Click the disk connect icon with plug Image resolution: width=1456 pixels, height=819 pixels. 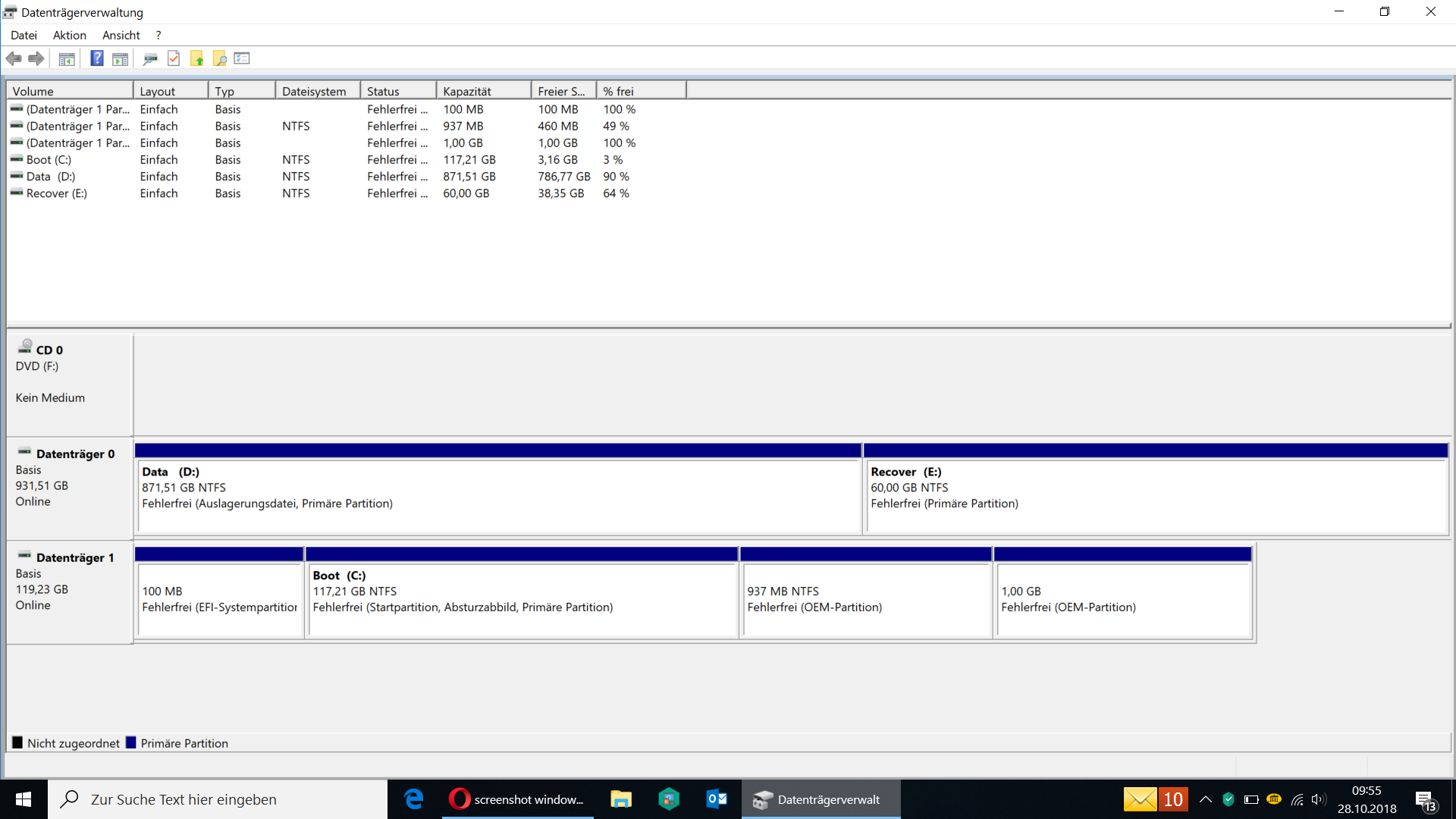point(150,58)
